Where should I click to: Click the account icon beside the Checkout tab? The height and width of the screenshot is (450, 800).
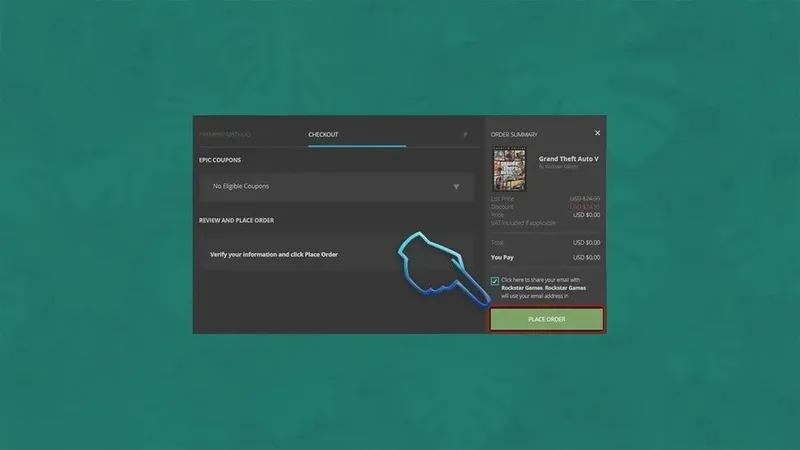464,133
